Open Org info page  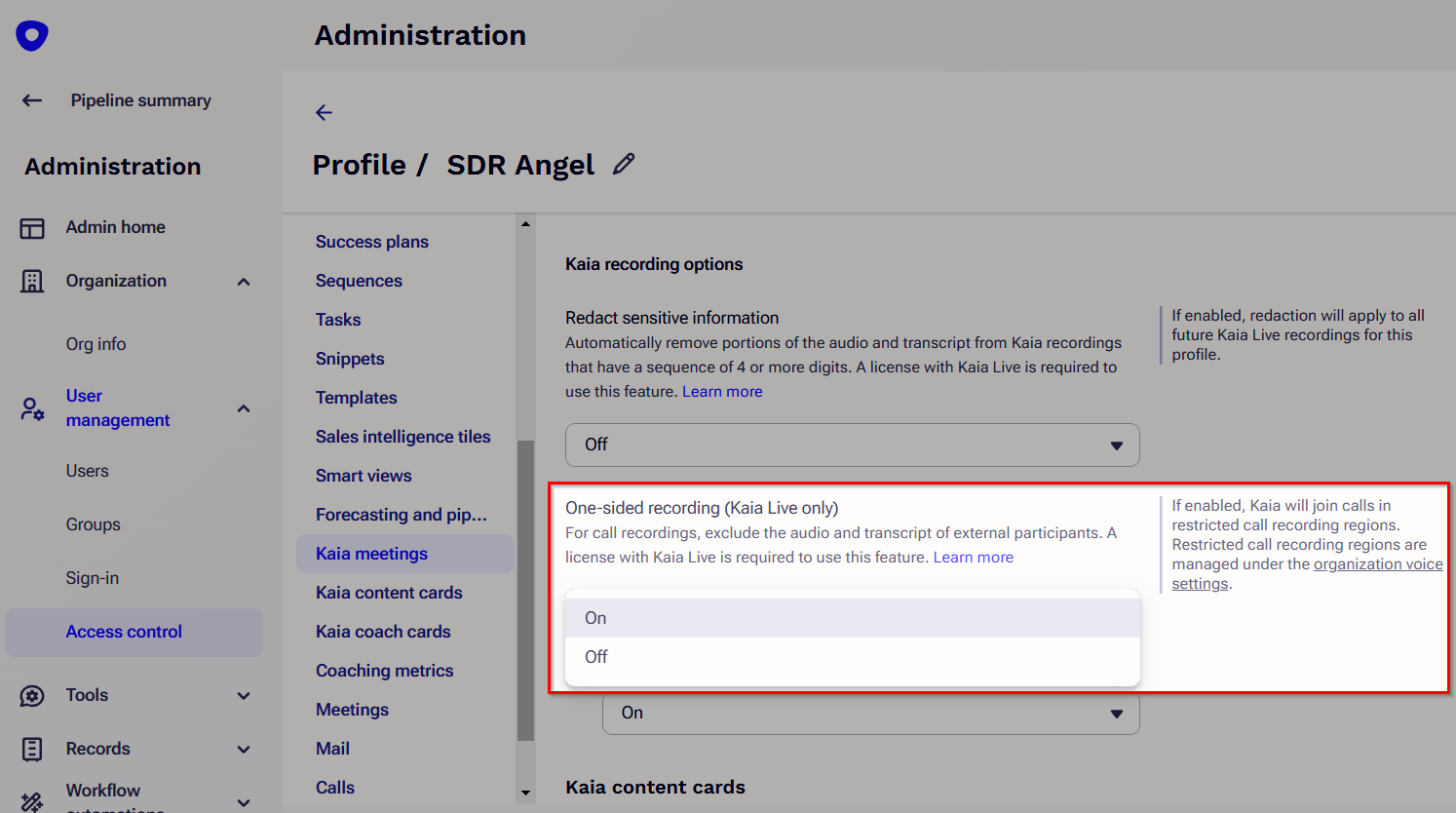(96, 344)
